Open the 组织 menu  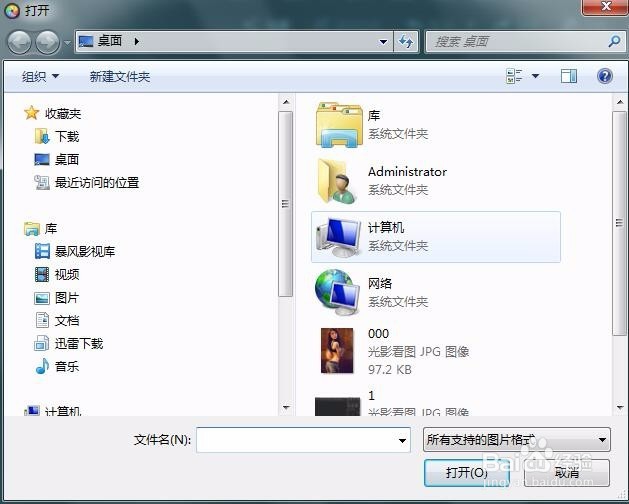click(x=40, y=76)
